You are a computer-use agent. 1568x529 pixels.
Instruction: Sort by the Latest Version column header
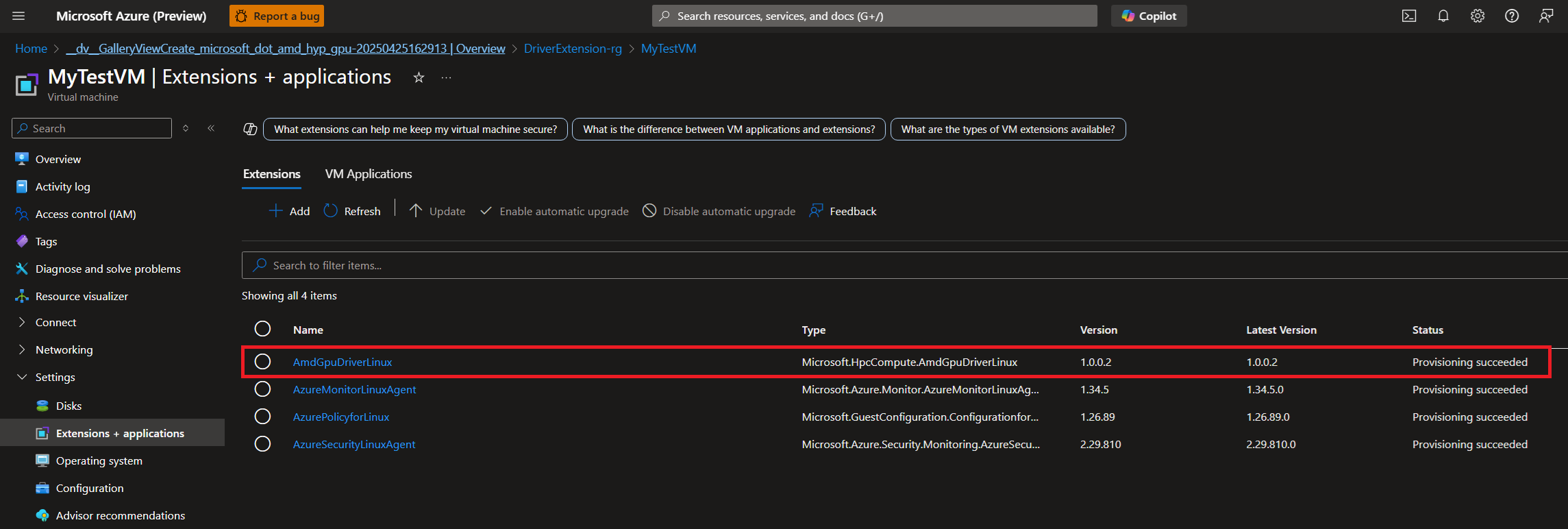coord(1281,330)
